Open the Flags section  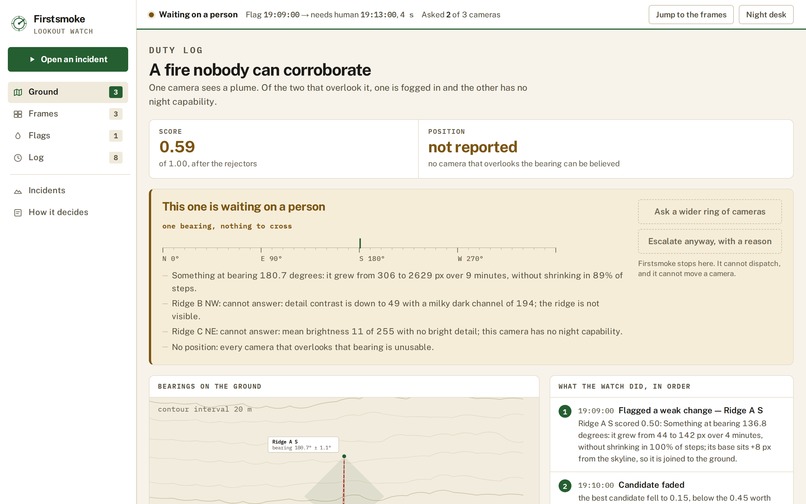pyautogui.click(x=68, y=136)
